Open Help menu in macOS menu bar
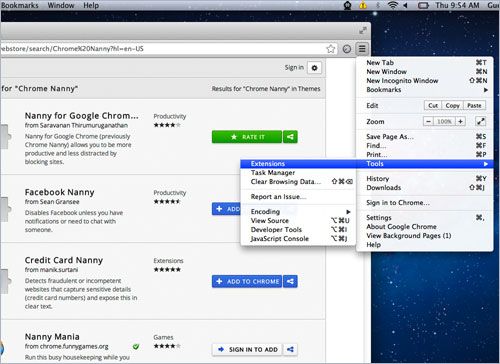The image size is (500, 364). point(91,5)
